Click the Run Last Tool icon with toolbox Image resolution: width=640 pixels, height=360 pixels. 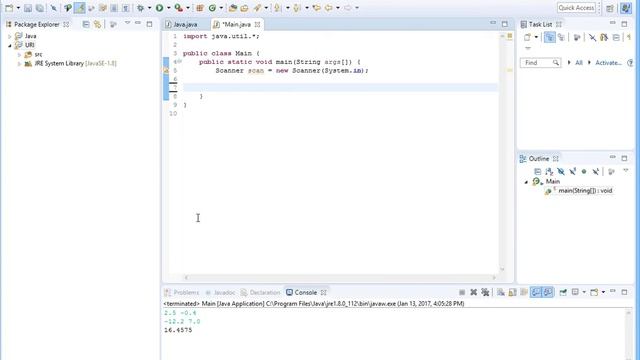(x=179, y=8)
